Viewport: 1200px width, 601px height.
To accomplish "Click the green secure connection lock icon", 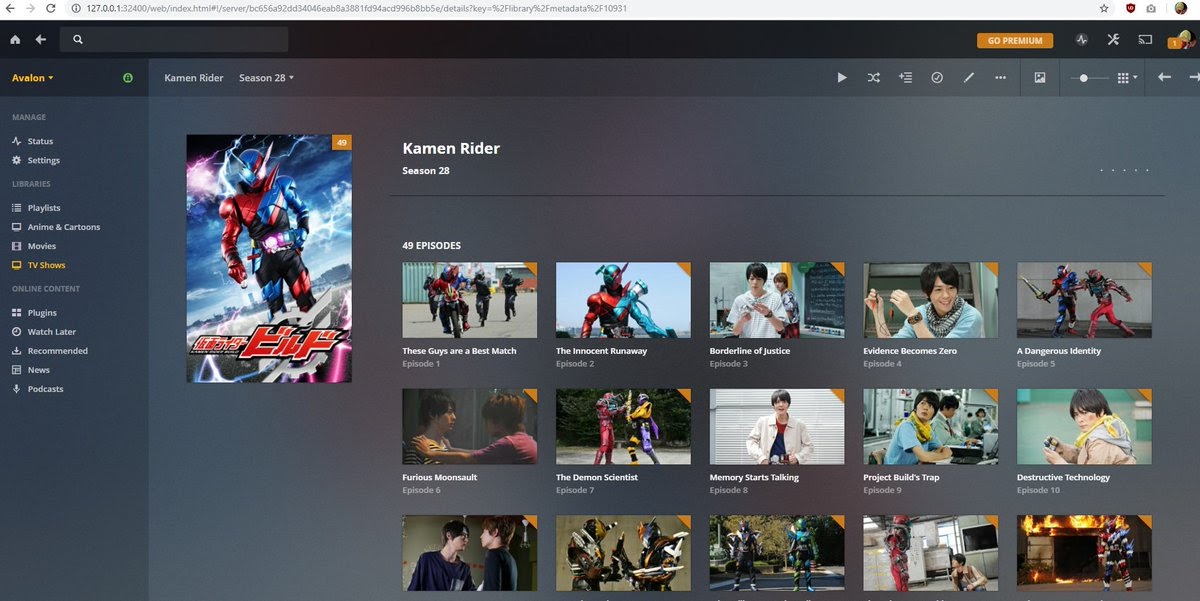I will [128, 78].
